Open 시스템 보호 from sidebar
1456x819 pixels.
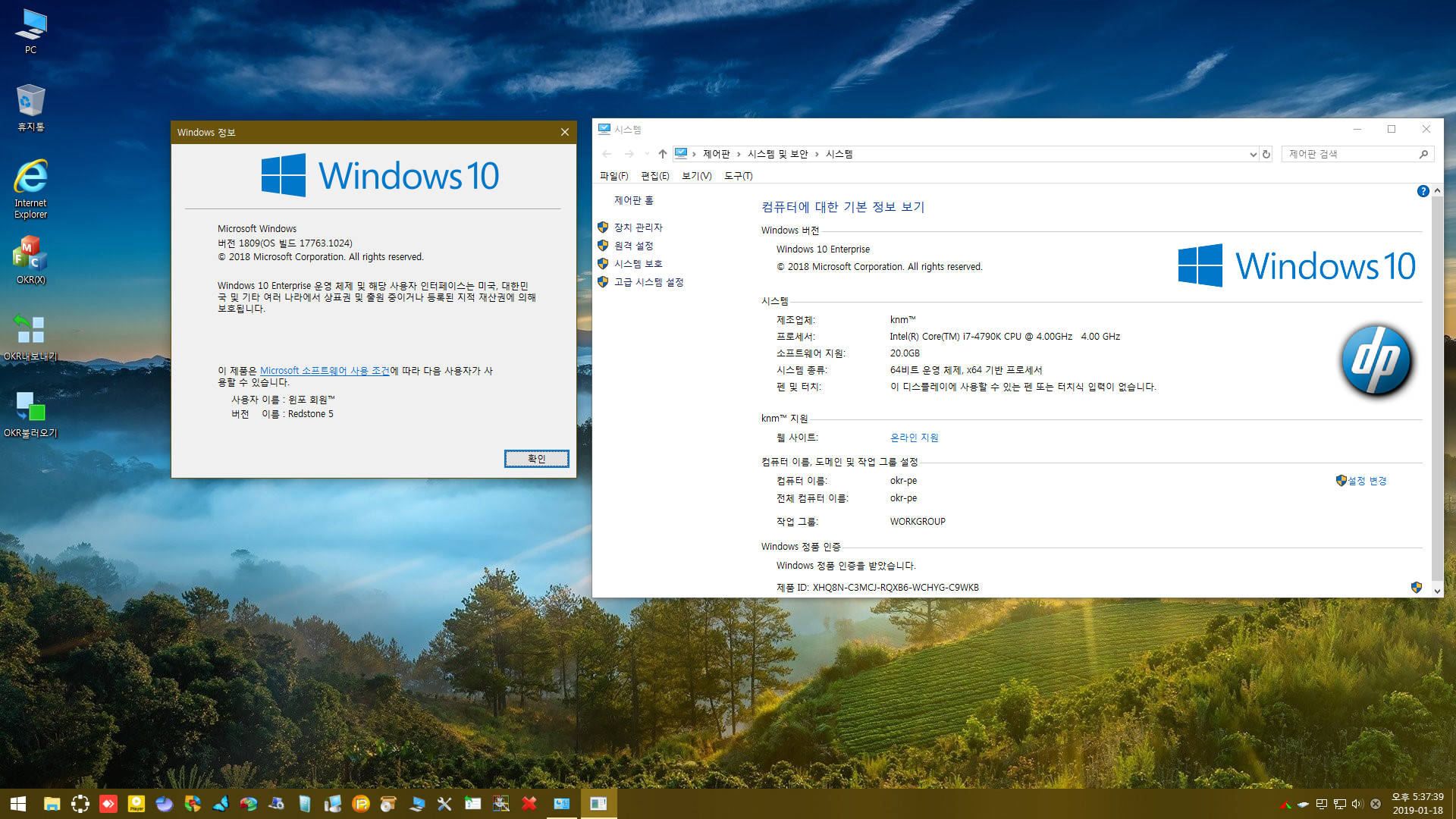638,264
